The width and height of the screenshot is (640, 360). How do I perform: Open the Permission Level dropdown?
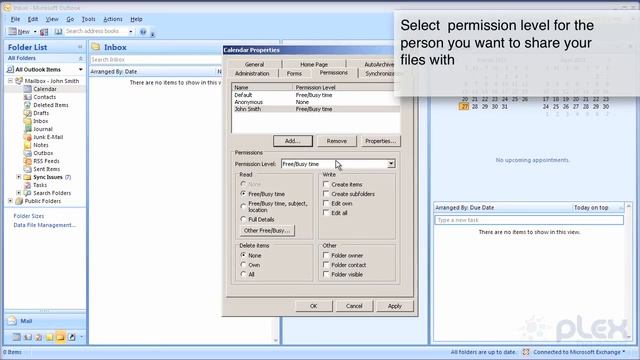pos(391,164)
